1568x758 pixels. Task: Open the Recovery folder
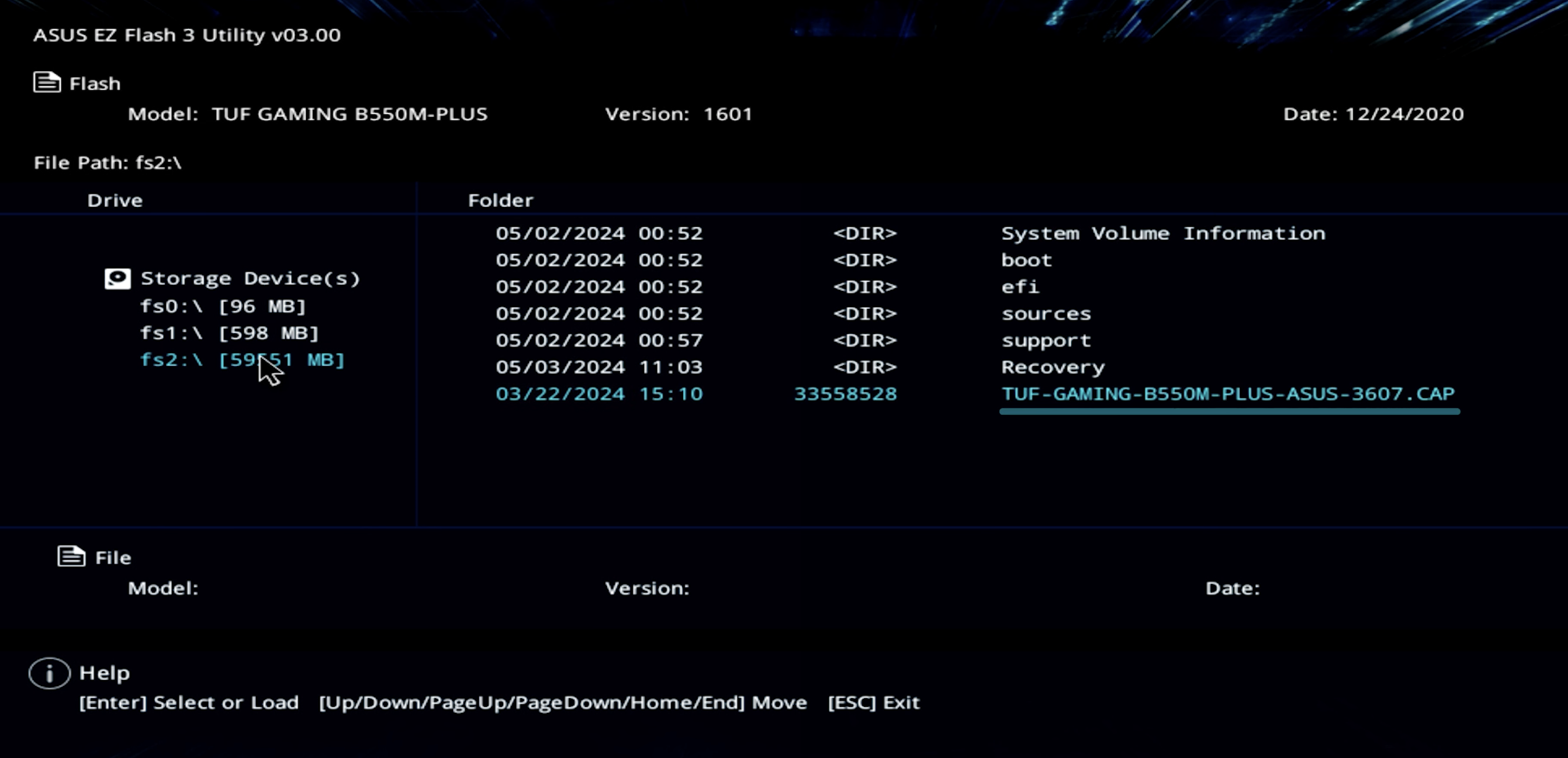pos(1053,367)
